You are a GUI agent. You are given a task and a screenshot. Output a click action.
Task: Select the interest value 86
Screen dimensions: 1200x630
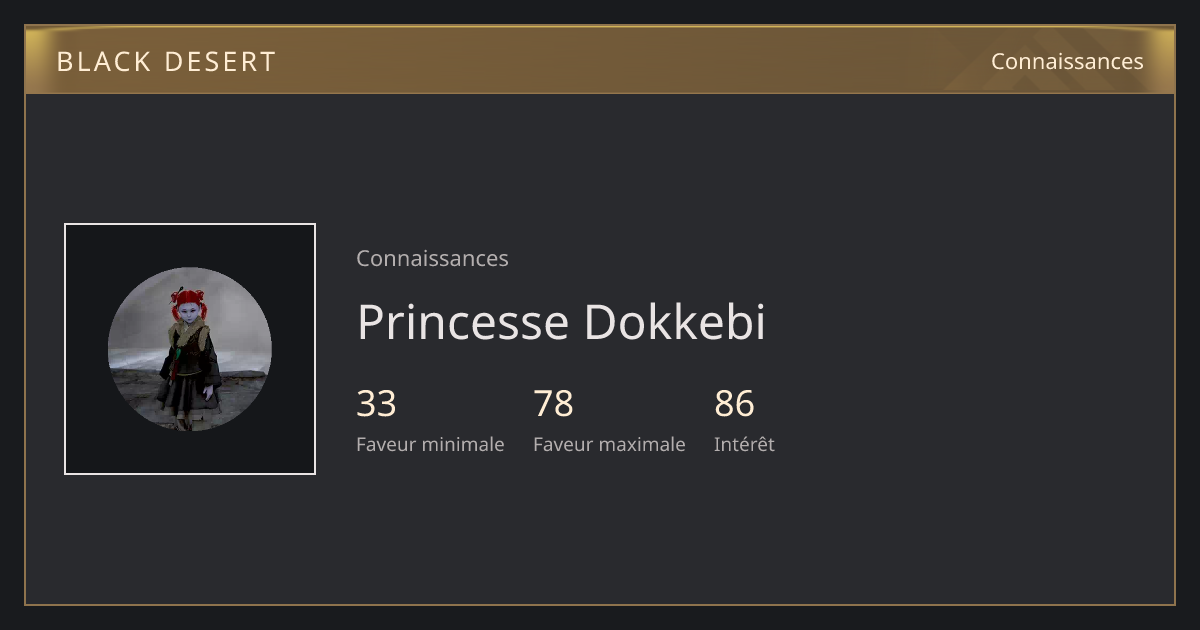(x=734, y=404)
